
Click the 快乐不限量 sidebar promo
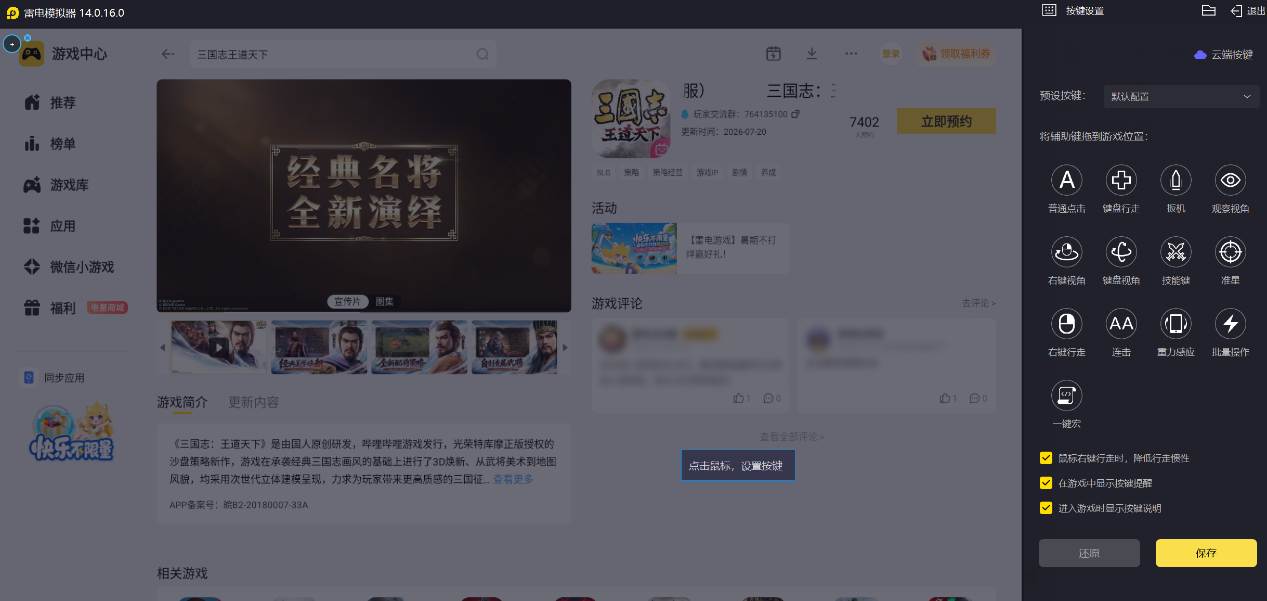click(x=70, y=431)
